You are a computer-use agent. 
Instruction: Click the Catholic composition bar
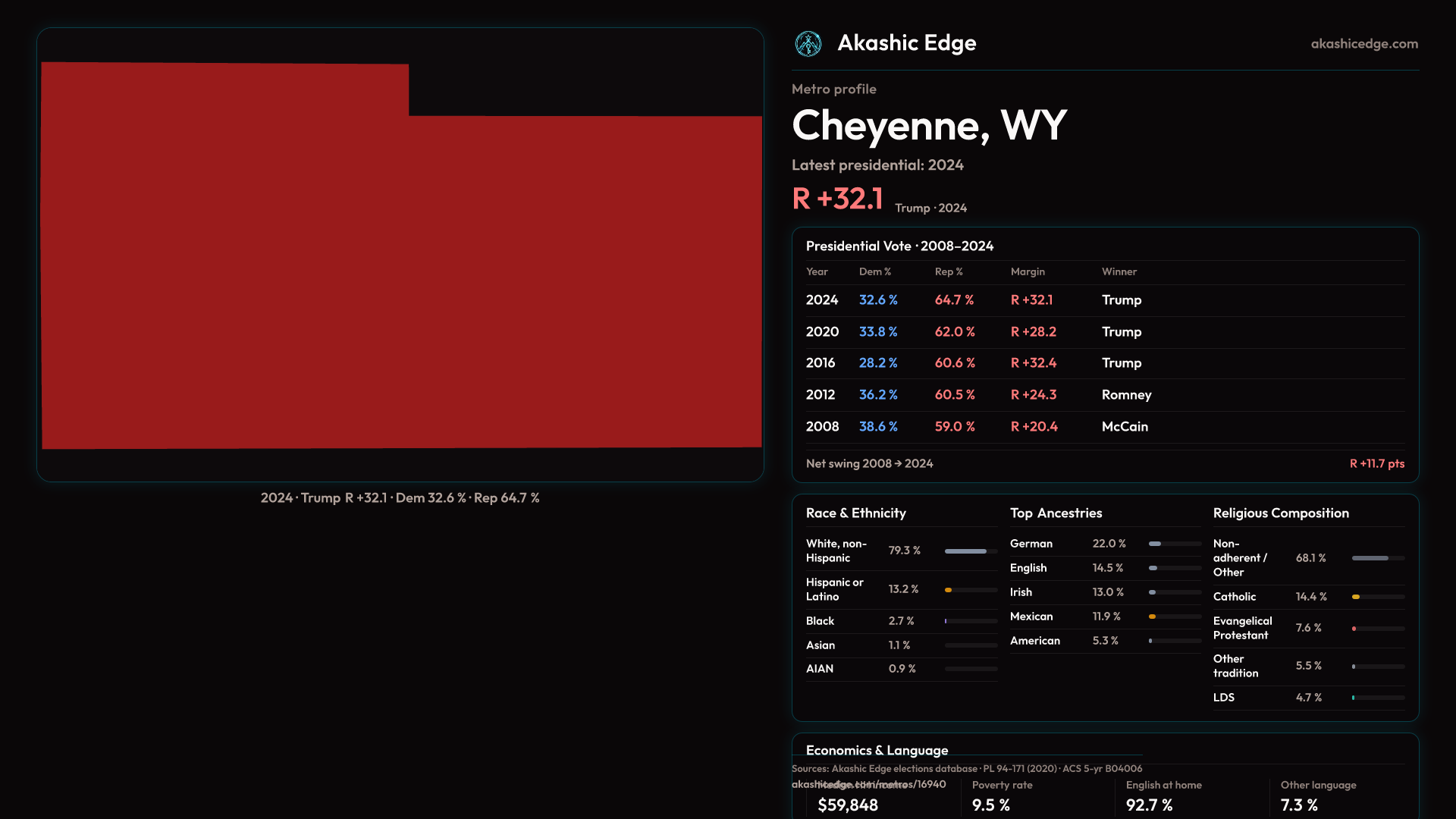click(x=1356, y=598)
